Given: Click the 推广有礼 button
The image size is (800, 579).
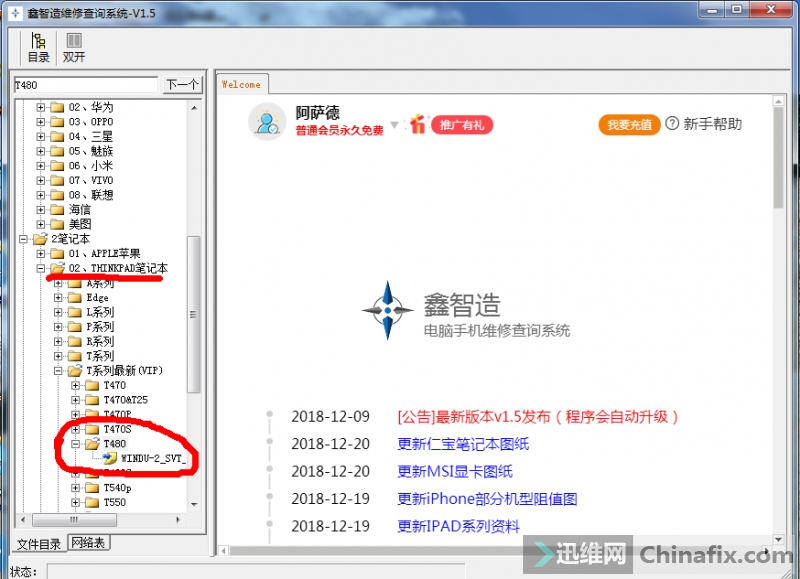Looking at the screenshot, I should click(462, 125).
